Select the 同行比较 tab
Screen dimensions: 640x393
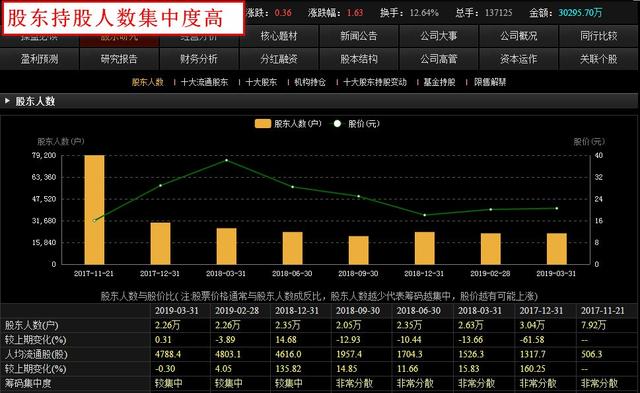[x=599, y=36]
